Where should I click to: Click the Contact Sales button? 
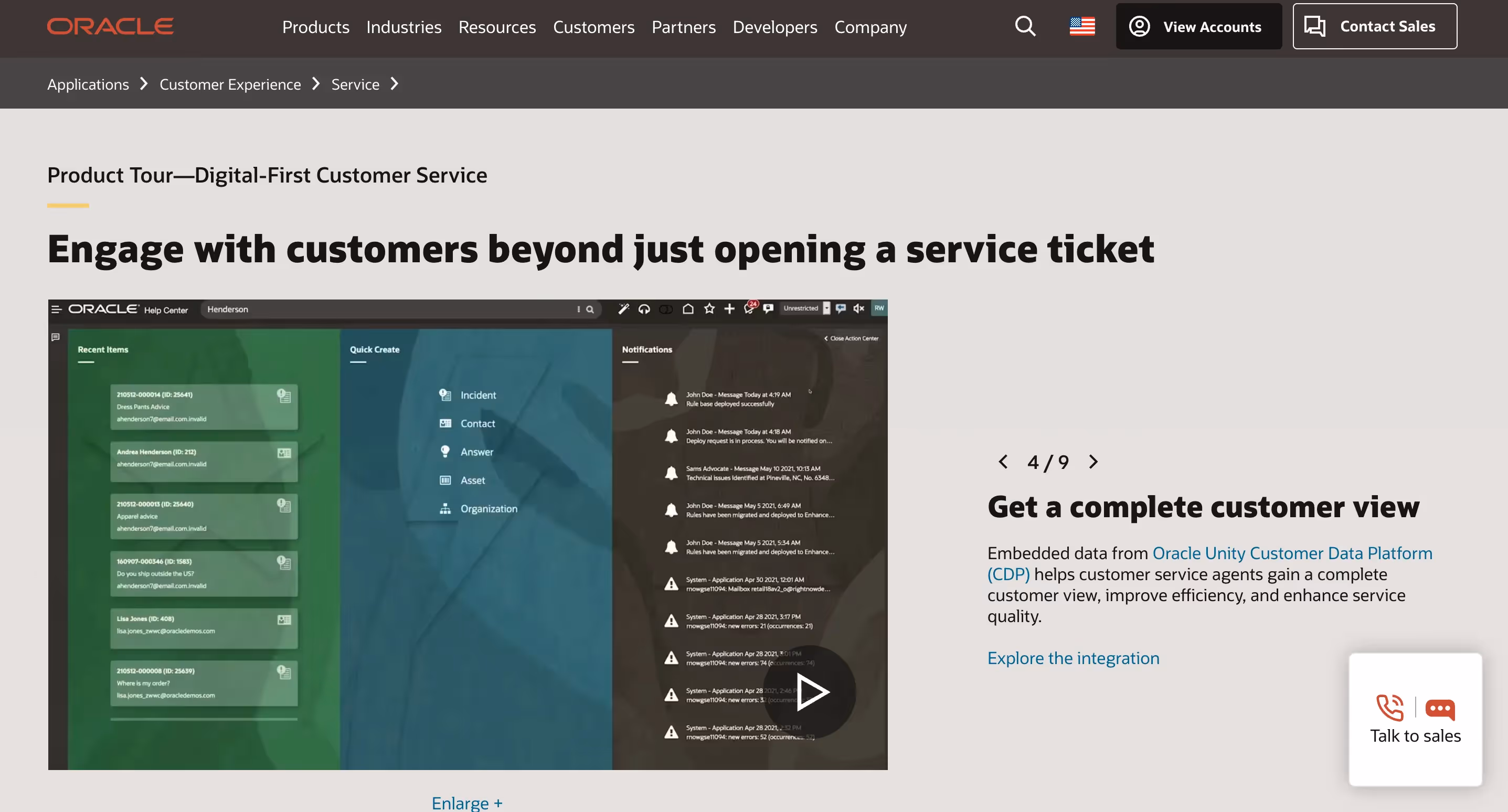pos(1375,26)
